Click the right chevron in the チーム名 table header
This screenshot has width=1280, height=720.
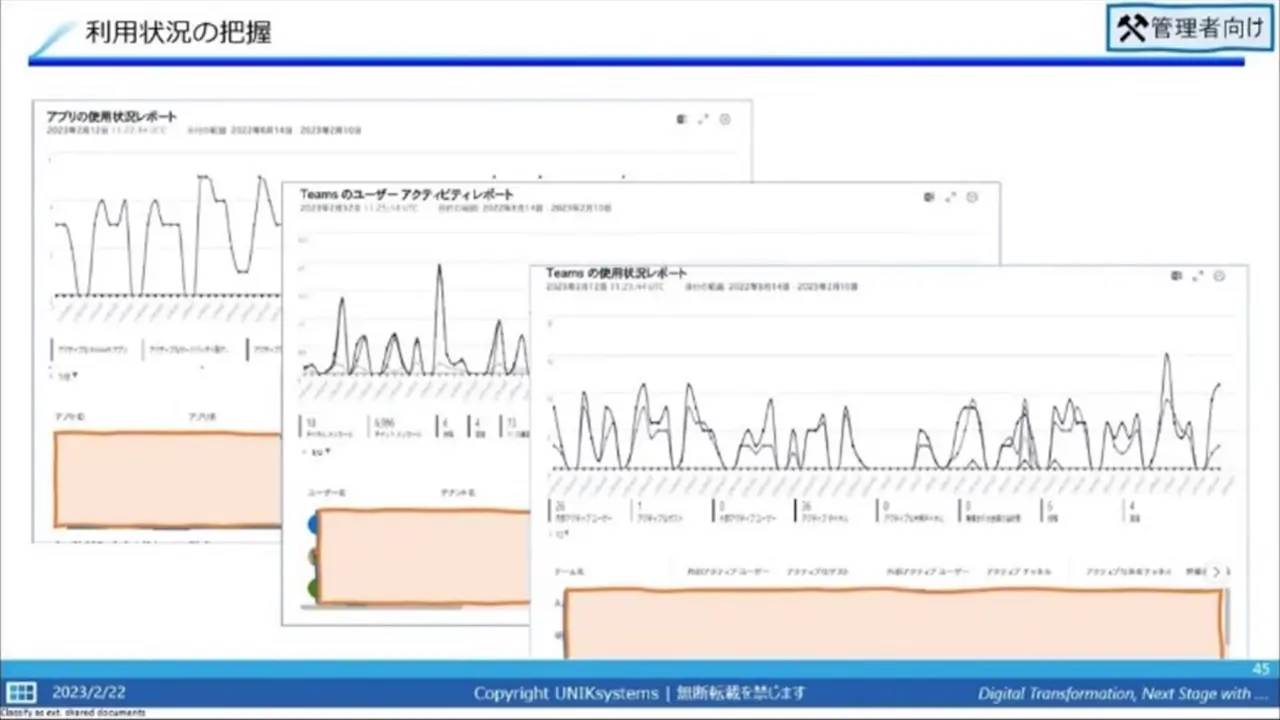(x=1216, y=572)
